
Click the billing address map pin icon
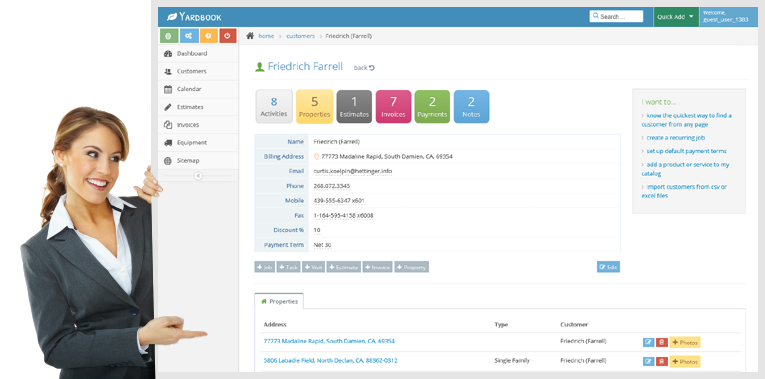316,157
